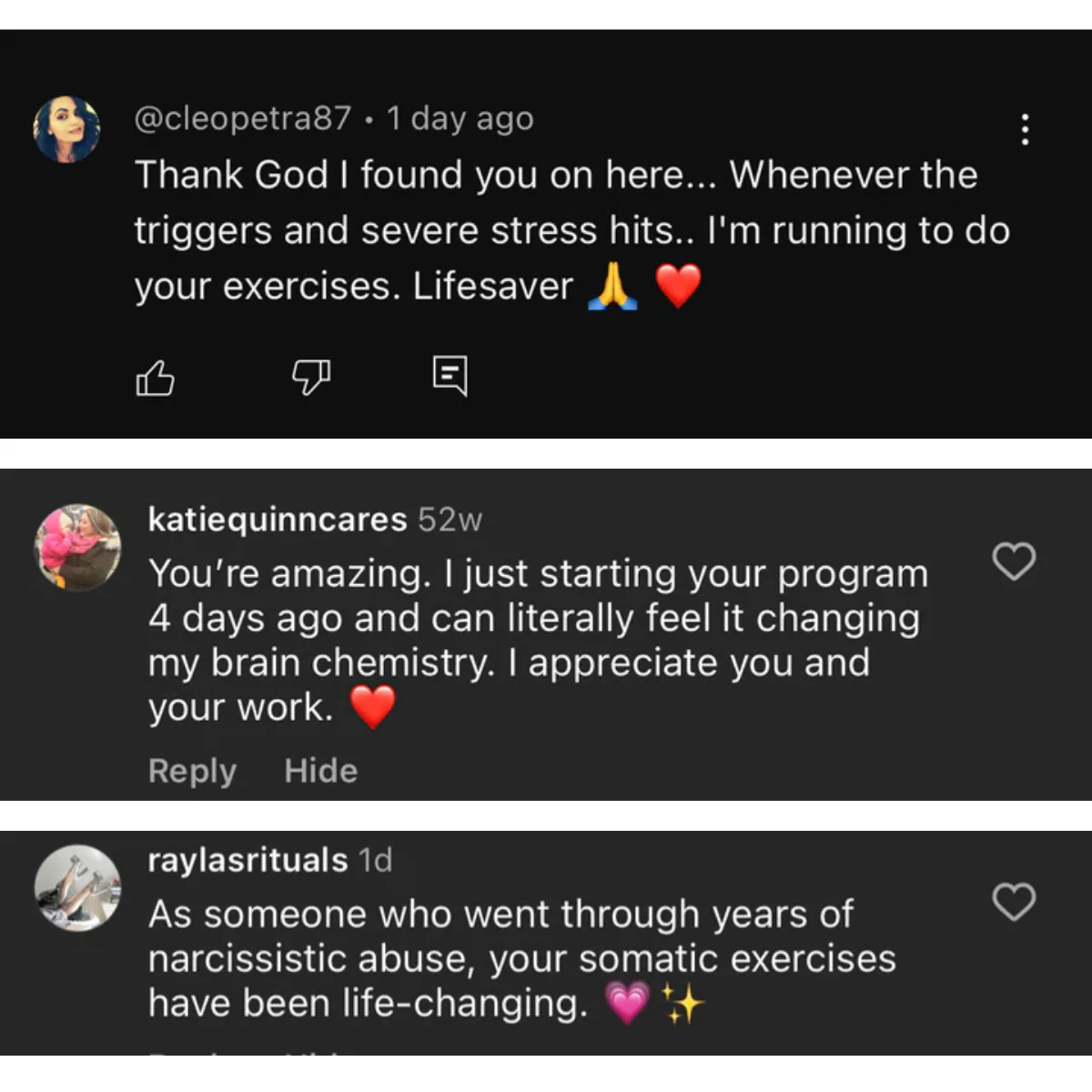Heart the raylasrituals comment
This screenshot has width=1092, height=1092.
click(x=1014, y=902)
